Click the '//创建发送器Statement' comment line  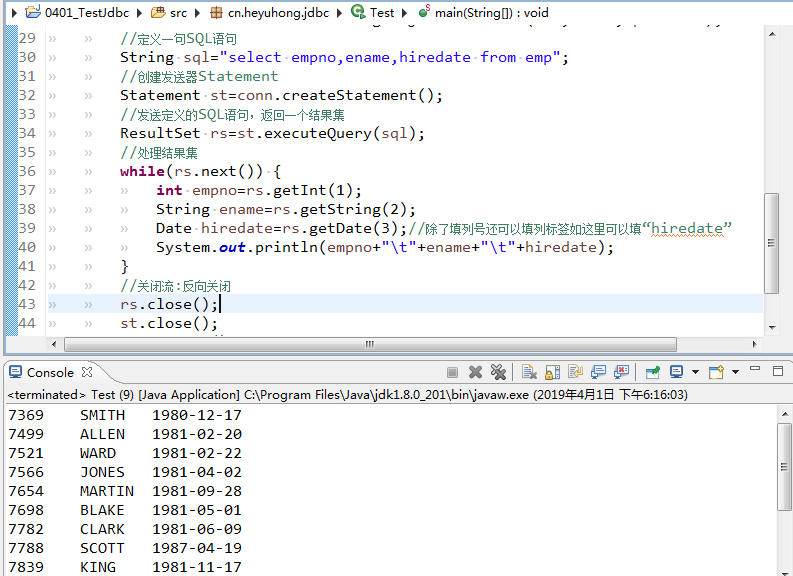[199, 76]
